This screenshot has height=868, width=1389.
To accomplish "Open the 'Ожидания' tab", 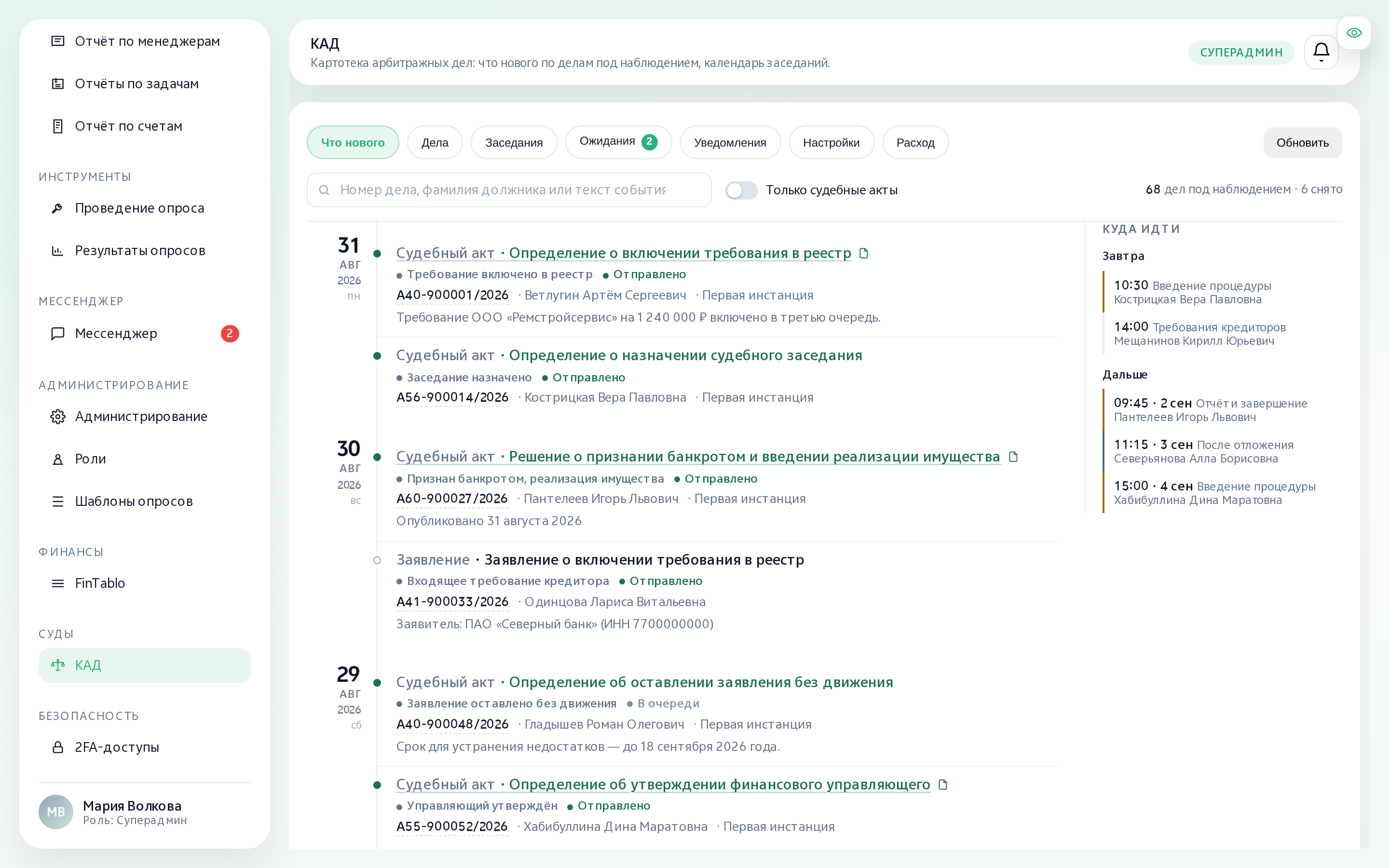I will pos(619,142).
